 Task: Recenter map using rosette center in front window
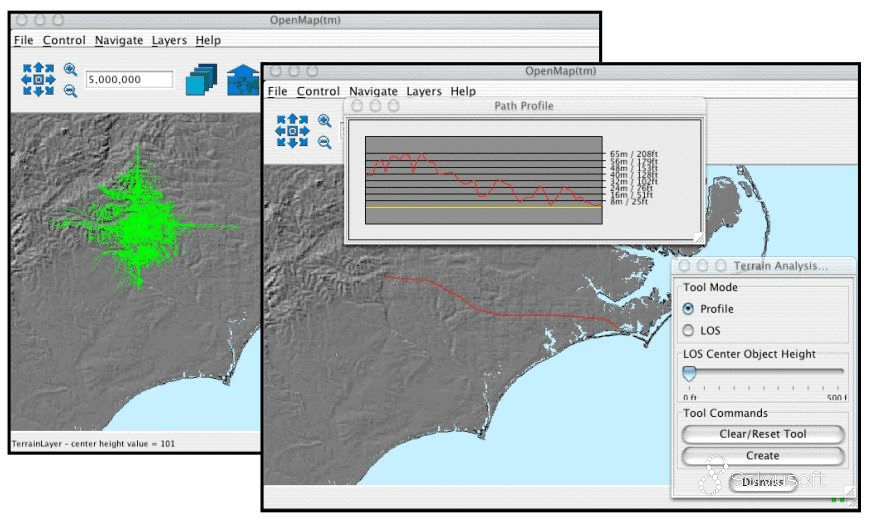292,131
